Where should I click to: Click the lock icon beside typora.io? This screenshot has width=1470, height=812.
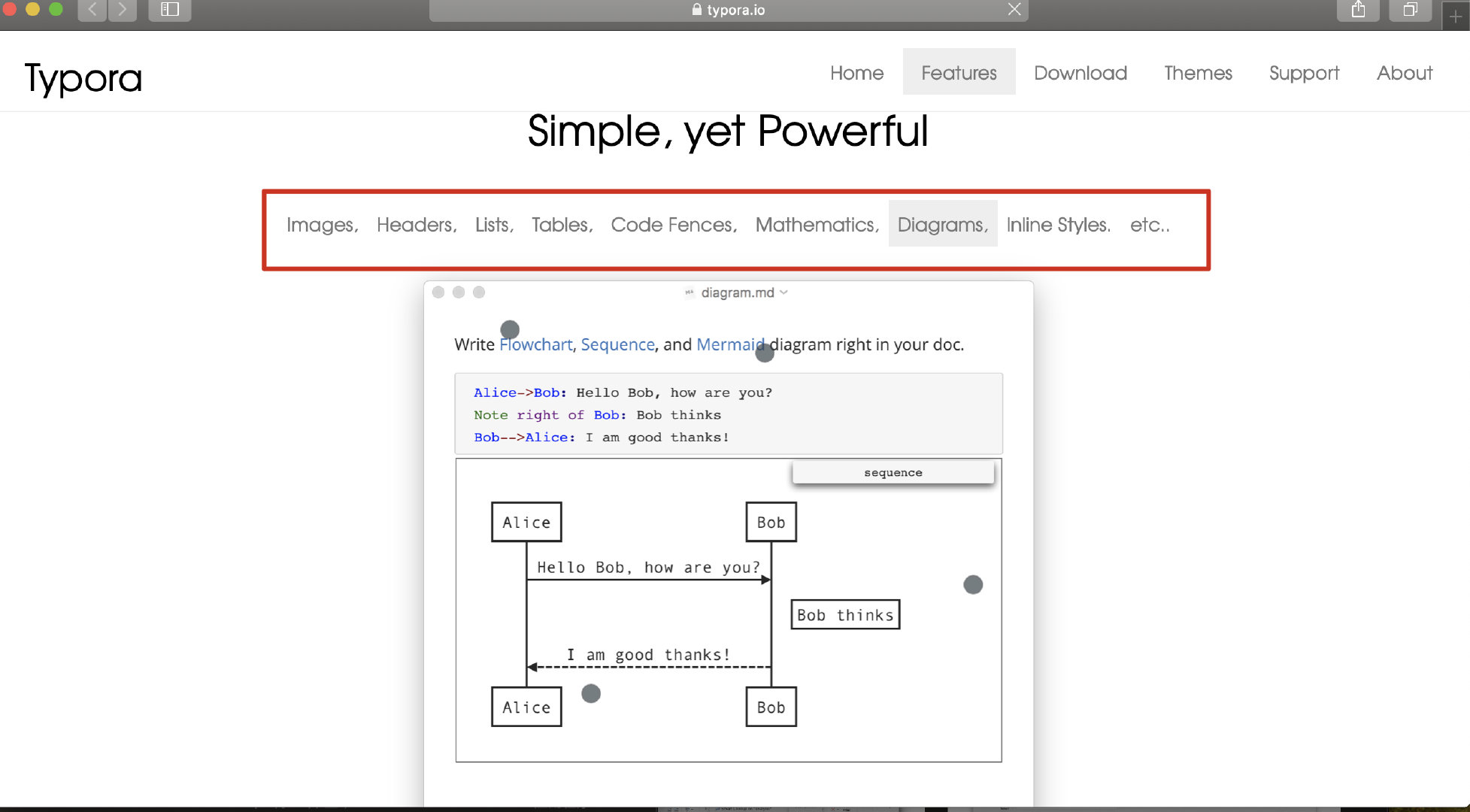[x=696, y=10]
